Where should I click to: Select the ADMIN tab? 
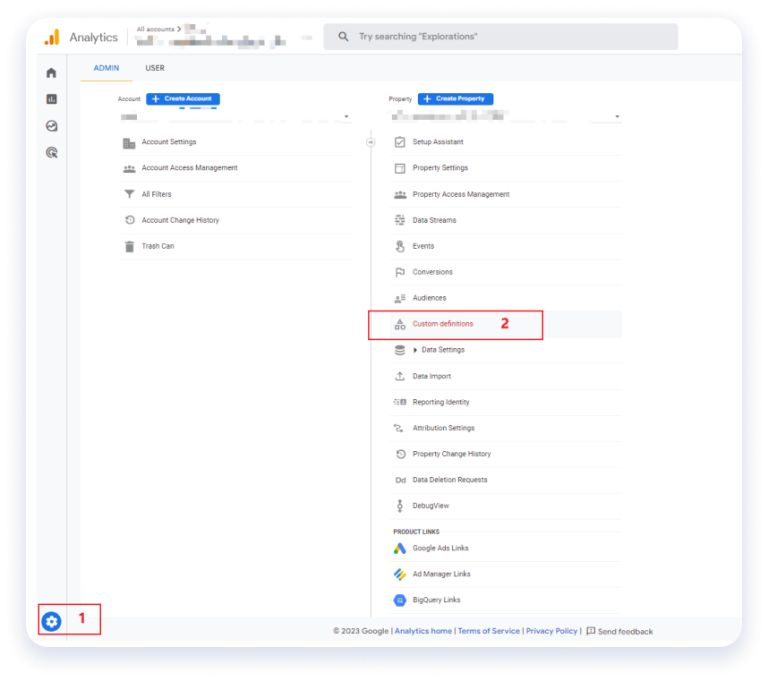pyautogui.click(x=106, y=68)
